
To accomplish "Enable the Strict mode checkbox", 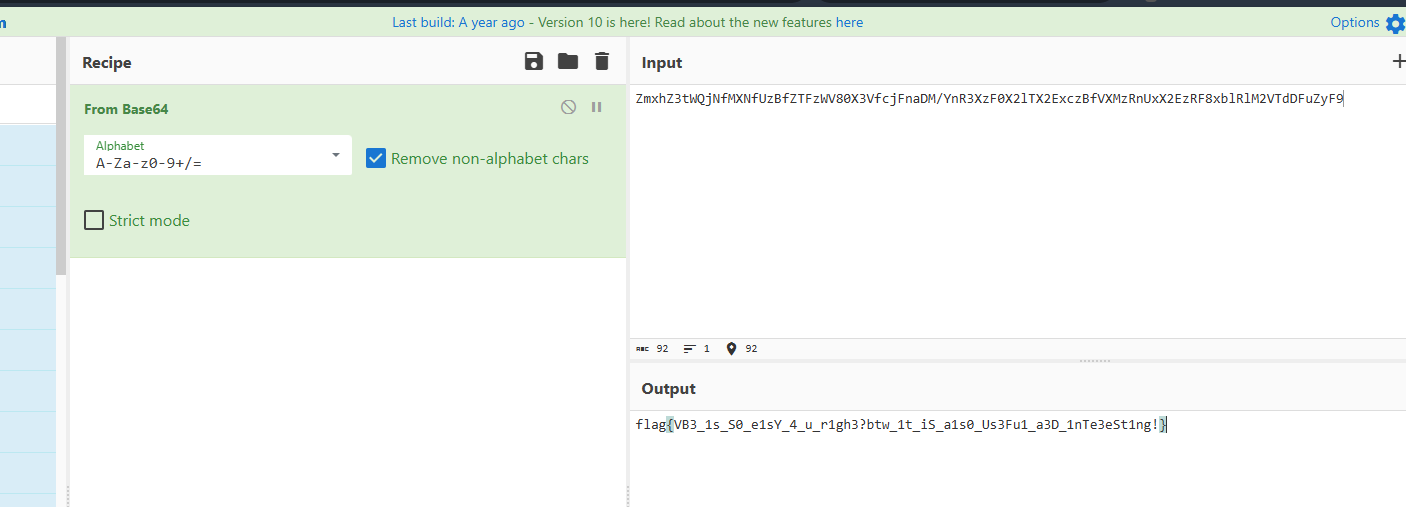I will 94,220.
